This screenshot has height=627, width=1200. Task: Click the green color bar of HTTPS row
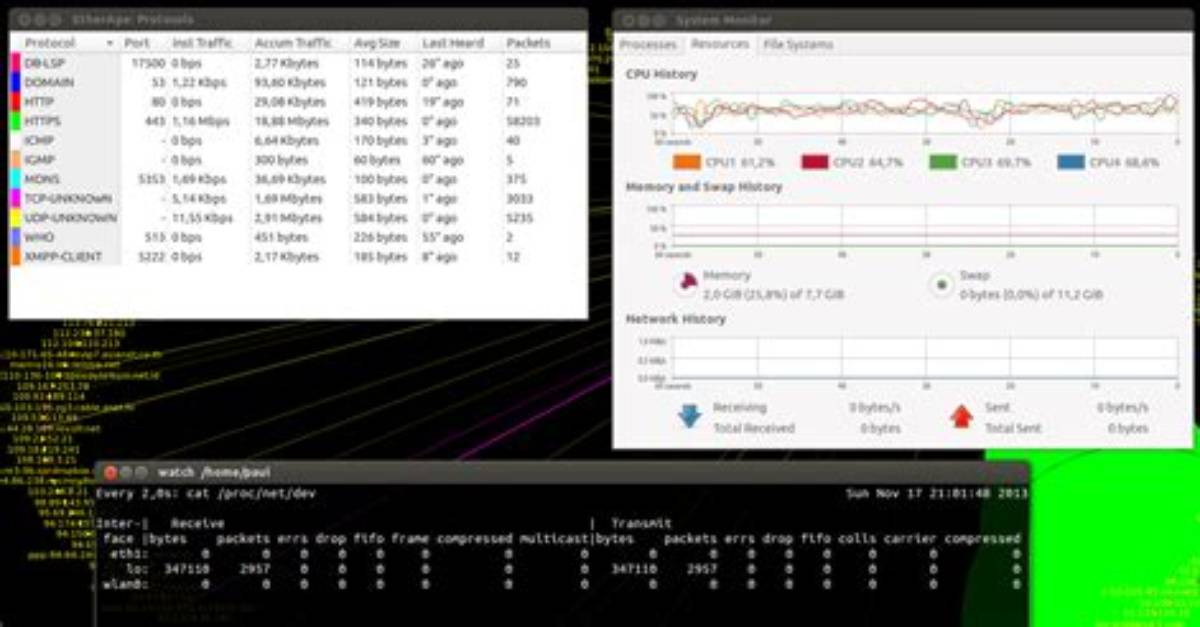pyautogui.click(x=15, y=121)
